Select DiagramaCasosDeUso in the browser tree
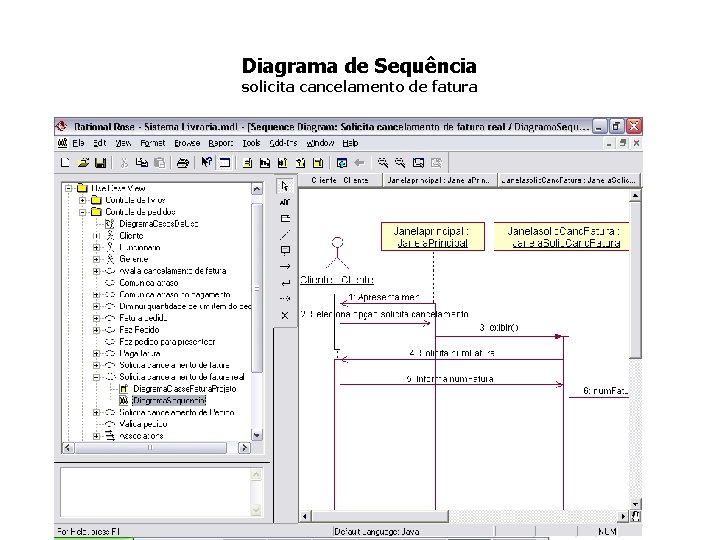 click(x=158, y=224)
